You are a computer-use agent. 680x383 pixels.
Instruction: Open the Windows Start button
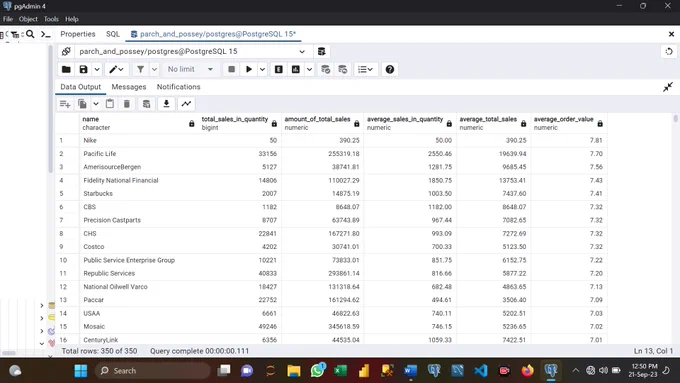(81, 371)
